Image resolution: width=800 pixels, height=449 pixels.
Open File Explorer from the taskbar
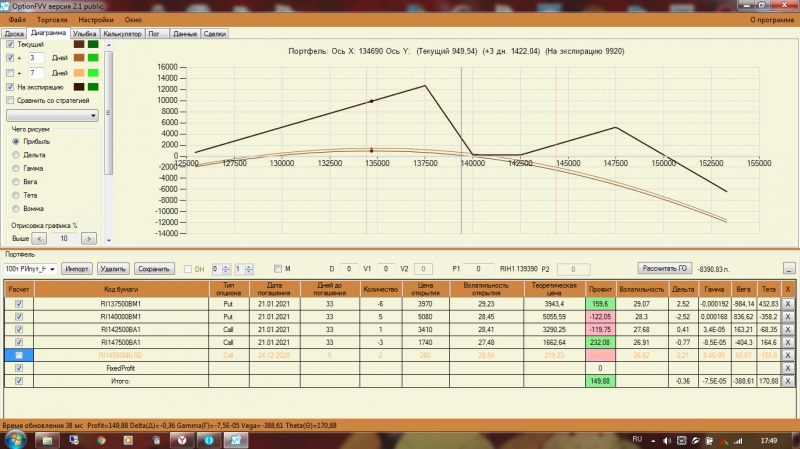click(x=47, y=440)
